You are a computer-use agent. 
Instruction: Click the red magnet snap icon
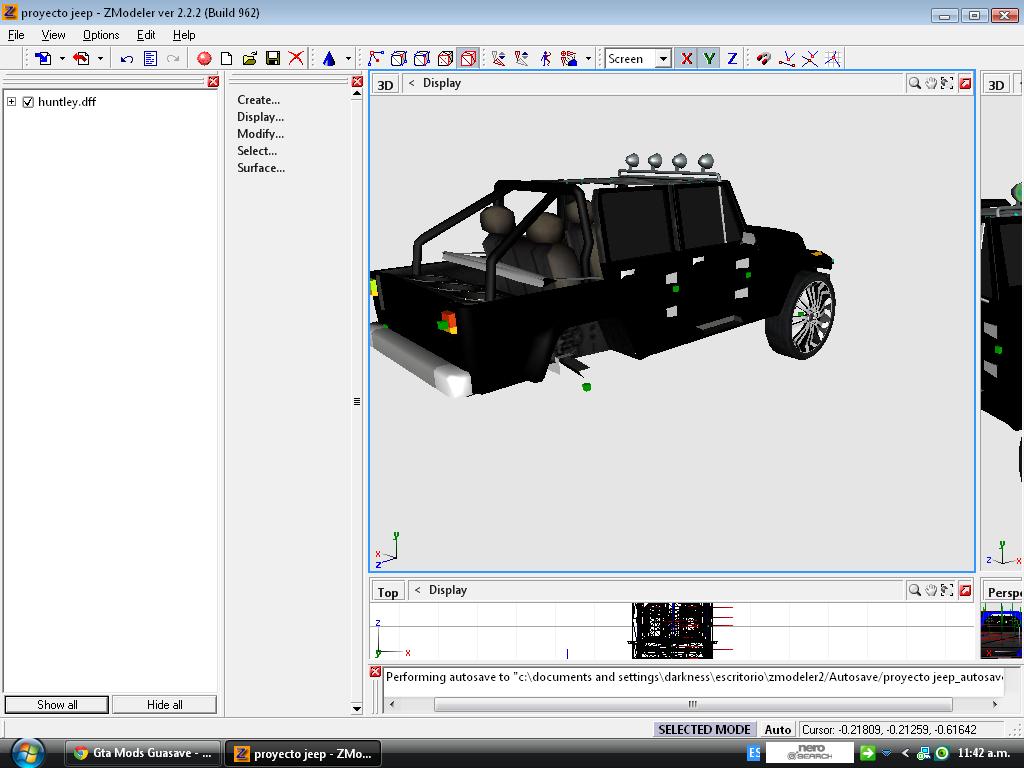tap(763, 59)
